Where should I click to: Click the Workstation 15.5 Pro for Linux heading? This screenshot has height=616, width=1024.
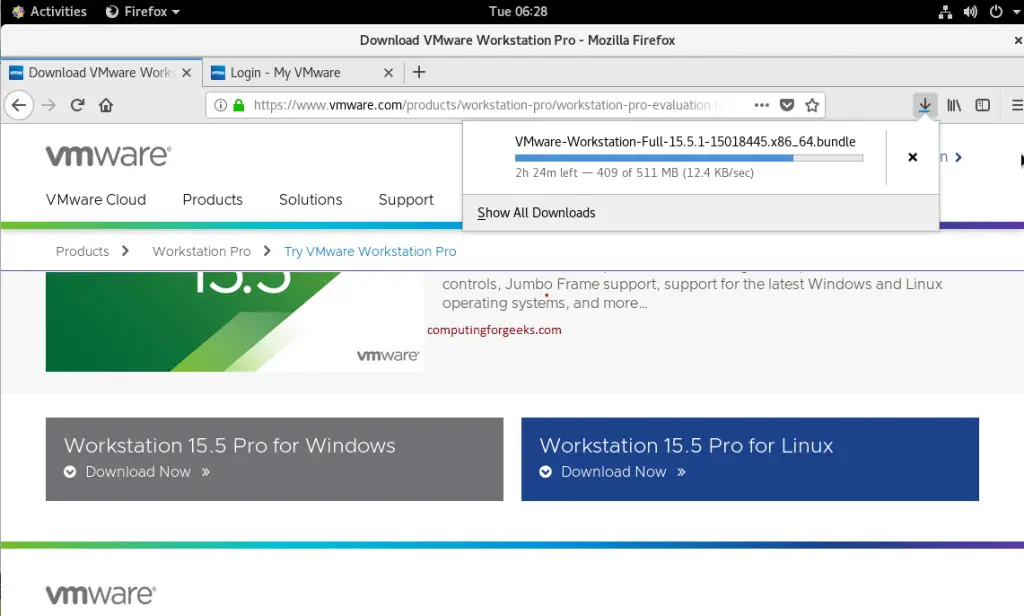click(686, 446)
